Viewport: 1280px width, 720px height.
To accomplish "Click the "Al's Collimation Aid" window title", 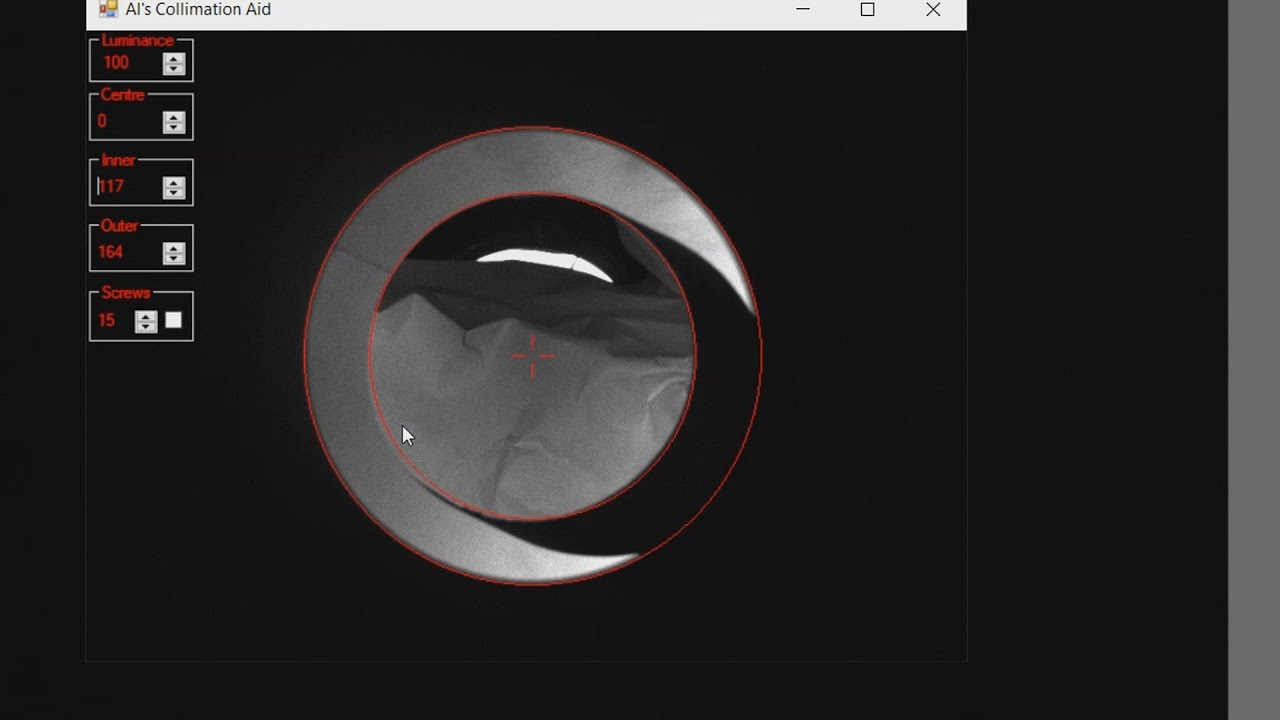I will [x=198, y=10].
